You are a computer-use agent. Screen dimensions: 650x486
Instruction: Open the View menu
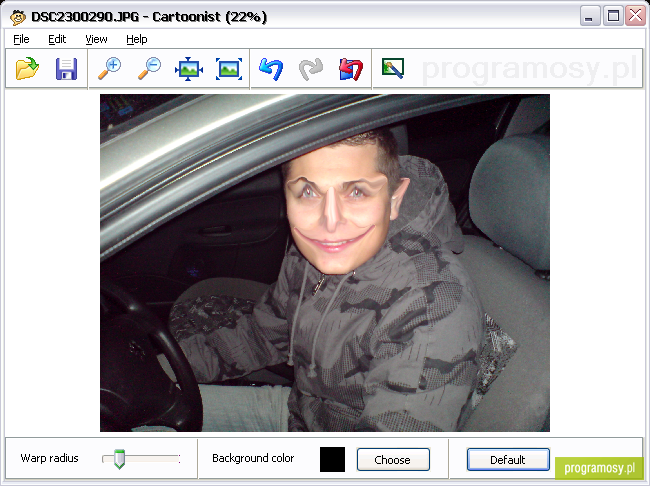[96, 39]
